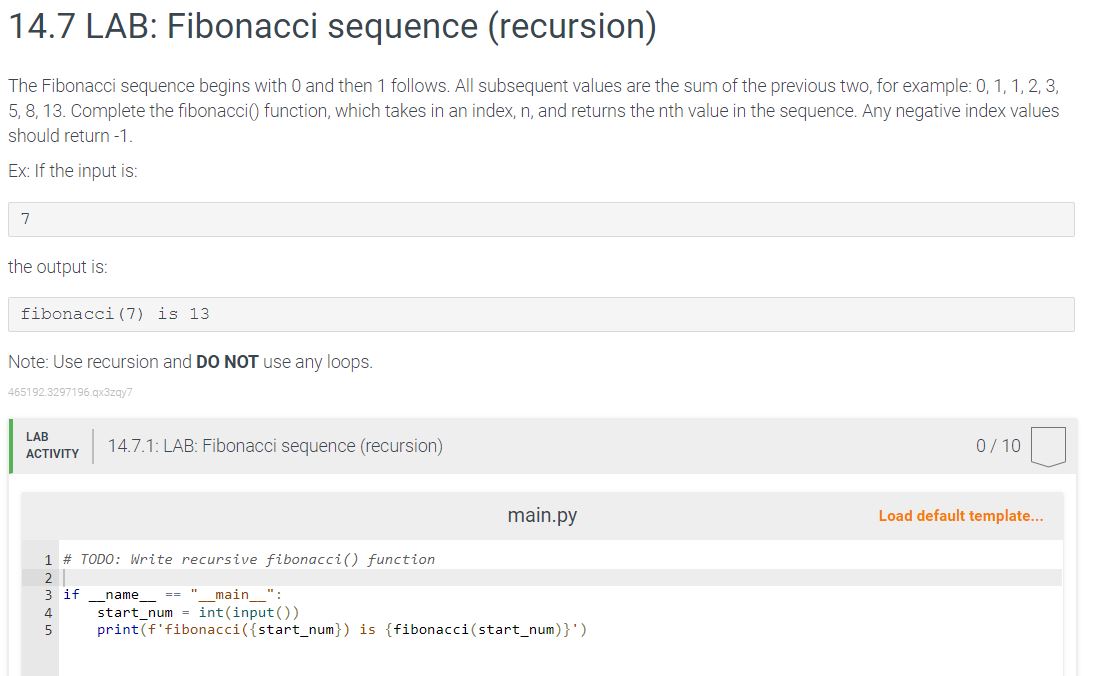Click the LAB ACTIVITY label
1105x676 pixels.
point(52,446)
